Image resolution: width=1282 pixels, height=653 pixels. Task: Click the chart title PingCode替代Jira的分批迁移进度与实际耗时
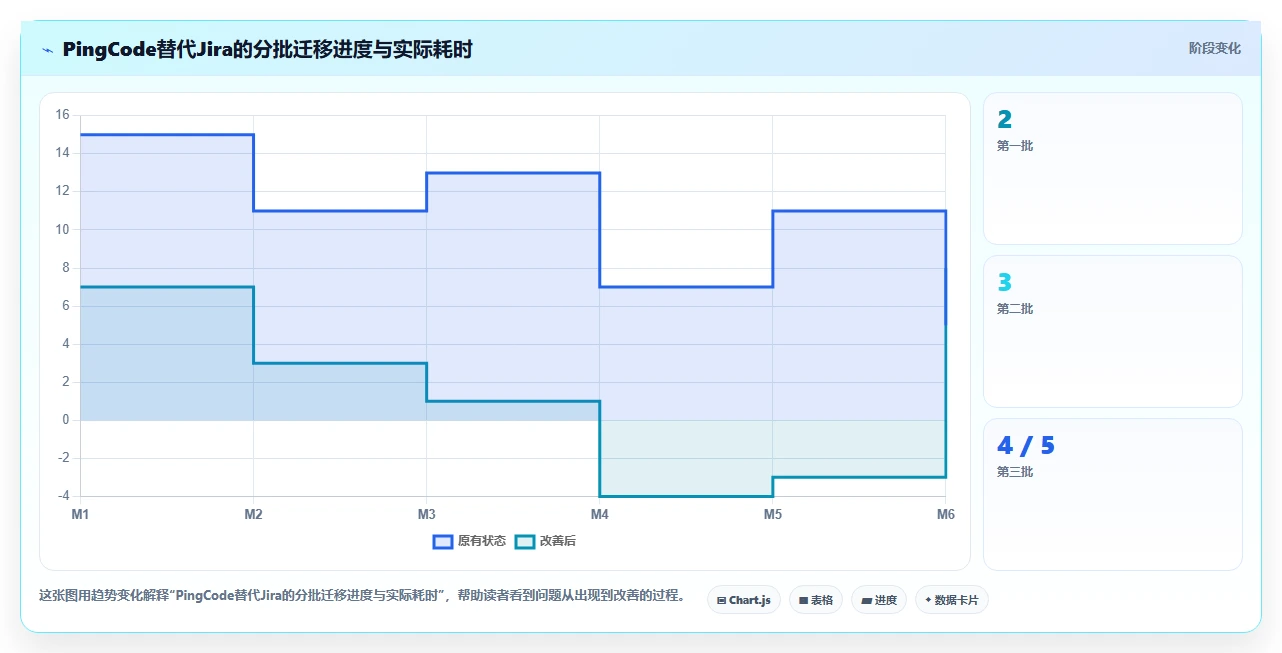point(267,49)
